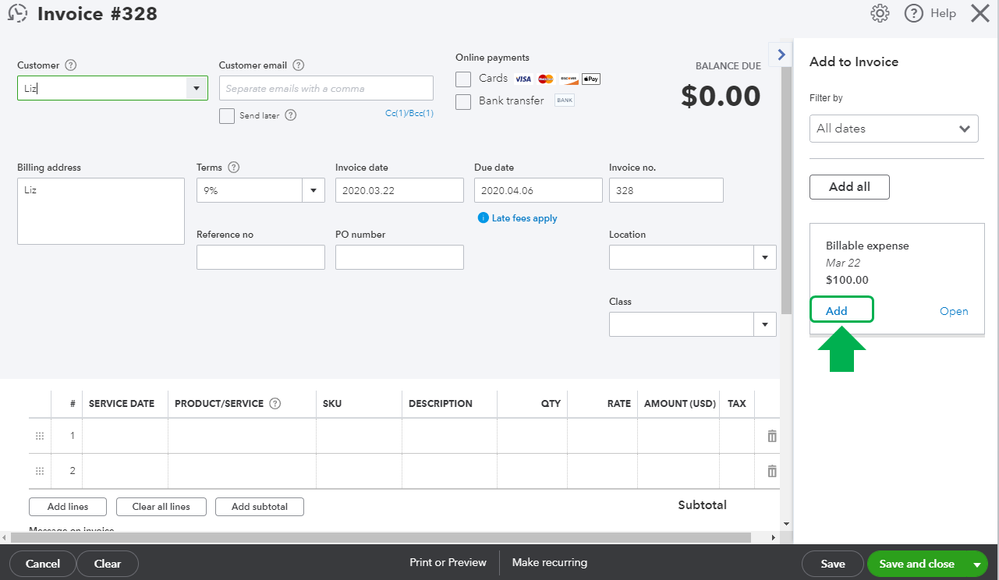This screenshot has width=999, height=580.
Task: Click the Send later help icon
Action: 291,115
